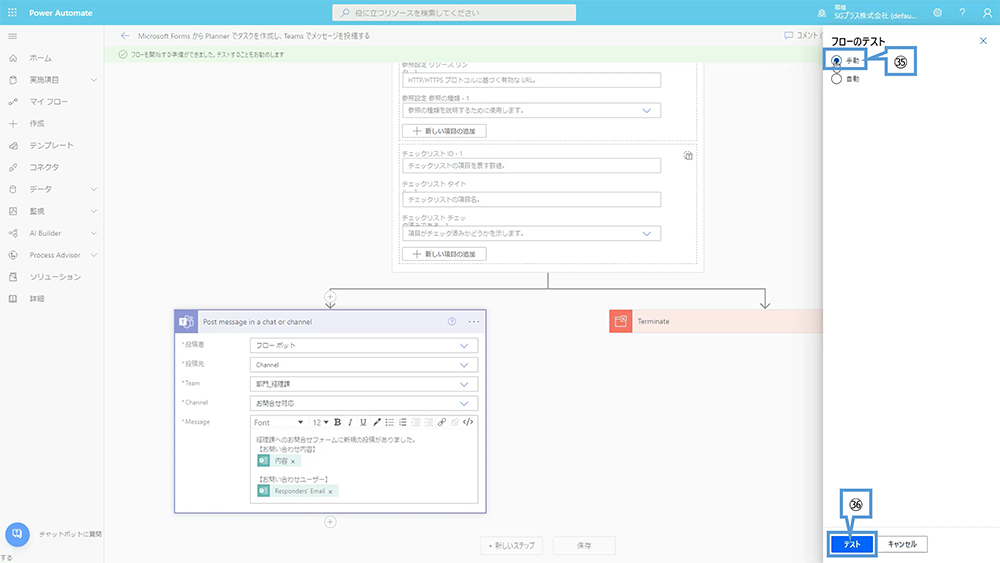Open the checklist checked-state dropdown
The width and height of the screenshot is (1000, 563).
pos(531,233)
